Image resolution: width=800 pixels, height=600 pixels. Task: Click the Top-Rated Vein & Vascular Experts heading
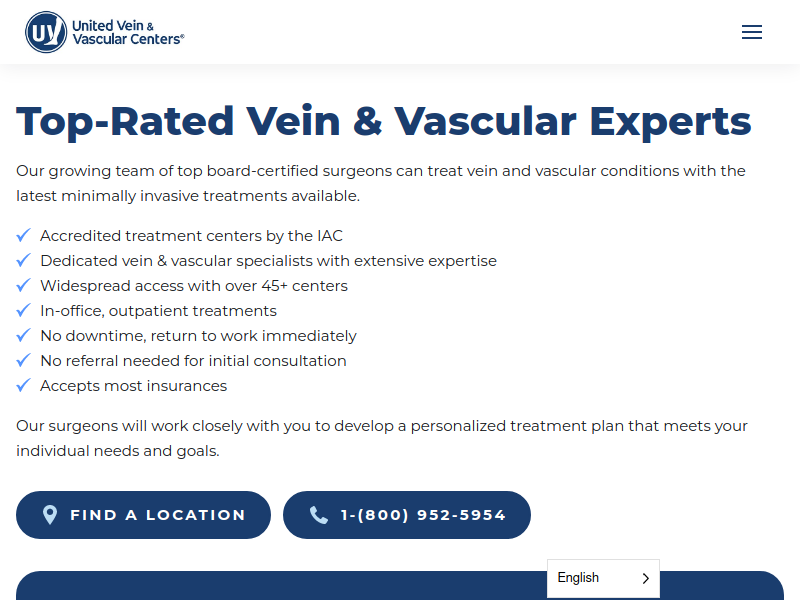(x=384, y=121)
